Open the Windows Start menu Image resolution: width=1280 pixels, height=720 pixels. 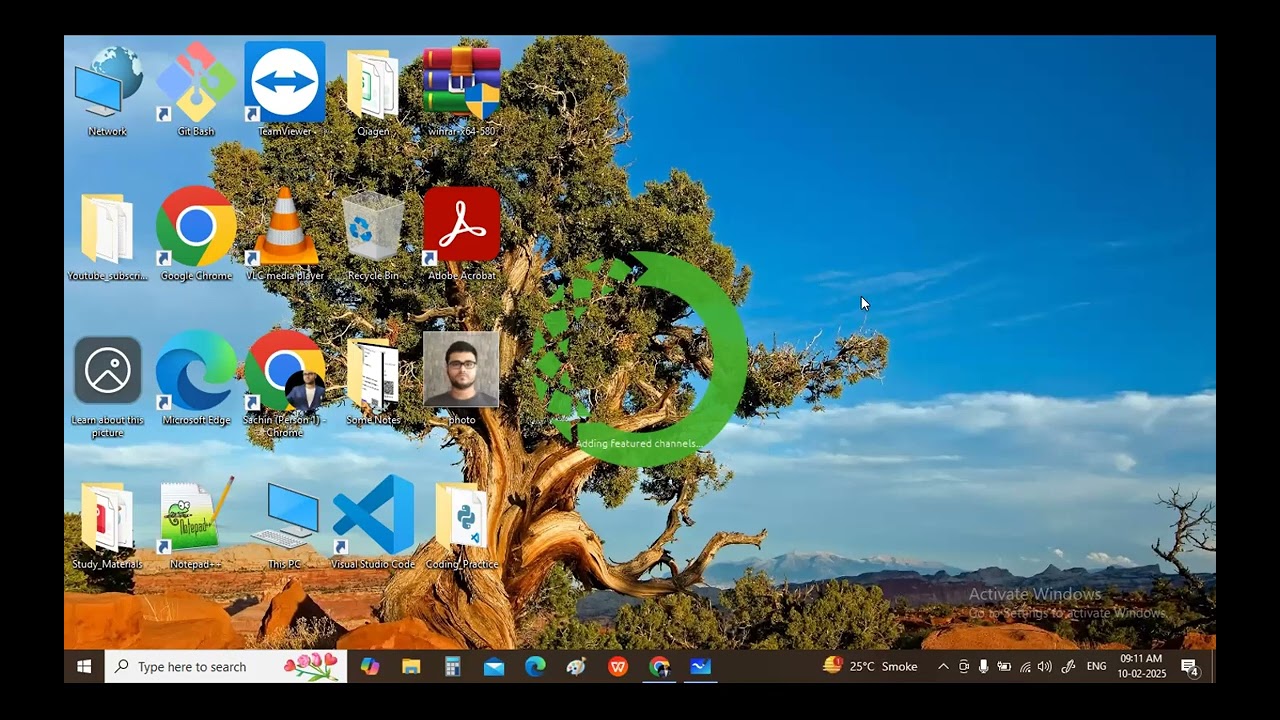84,666
